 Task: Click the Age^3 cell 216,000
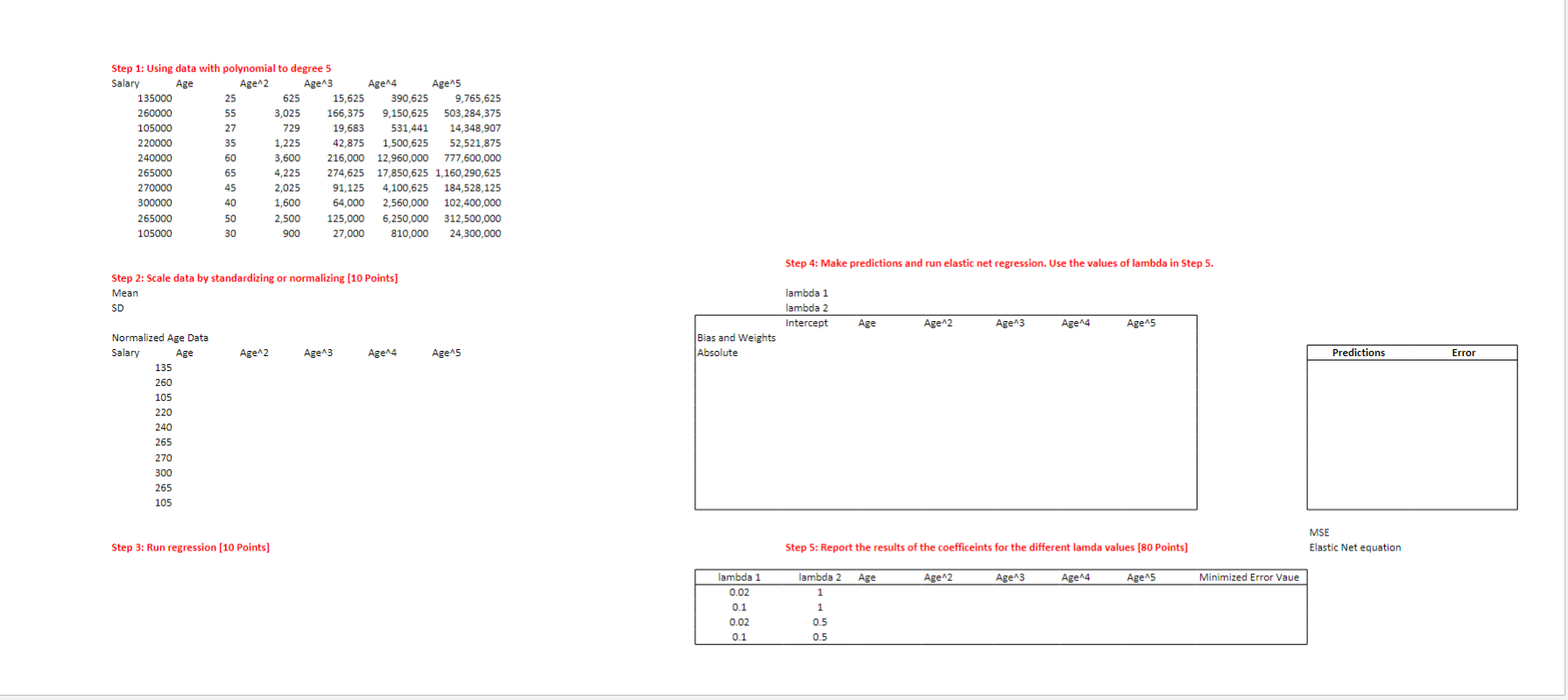pos(346,157)
